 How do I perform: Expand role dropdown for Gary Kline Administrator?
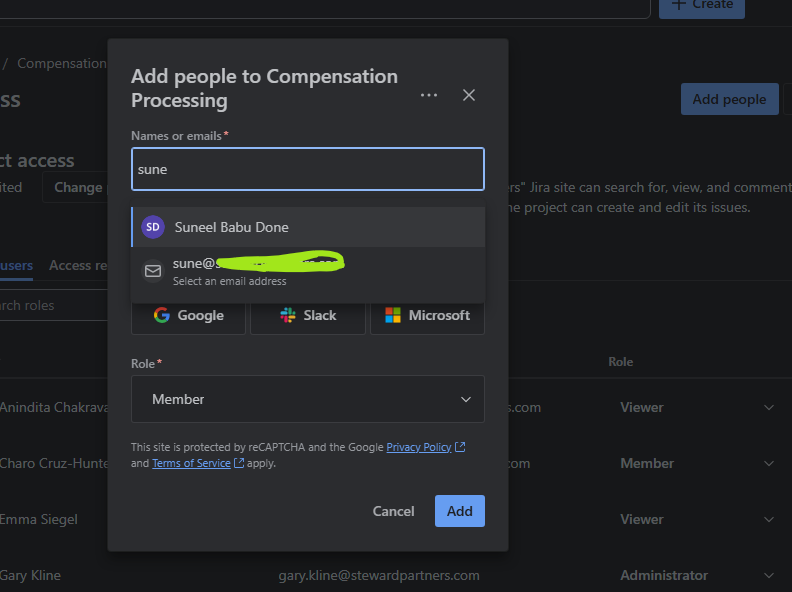click(x=769, y=575)
